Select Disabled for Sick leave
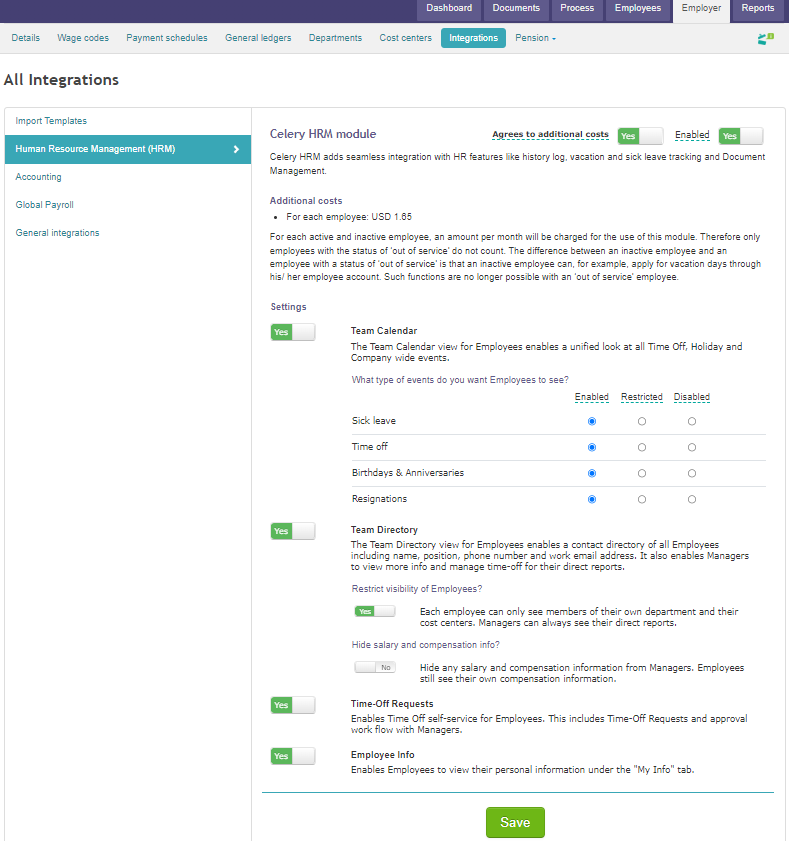Viewport: 789px width, 841px height. pos(692,421)
